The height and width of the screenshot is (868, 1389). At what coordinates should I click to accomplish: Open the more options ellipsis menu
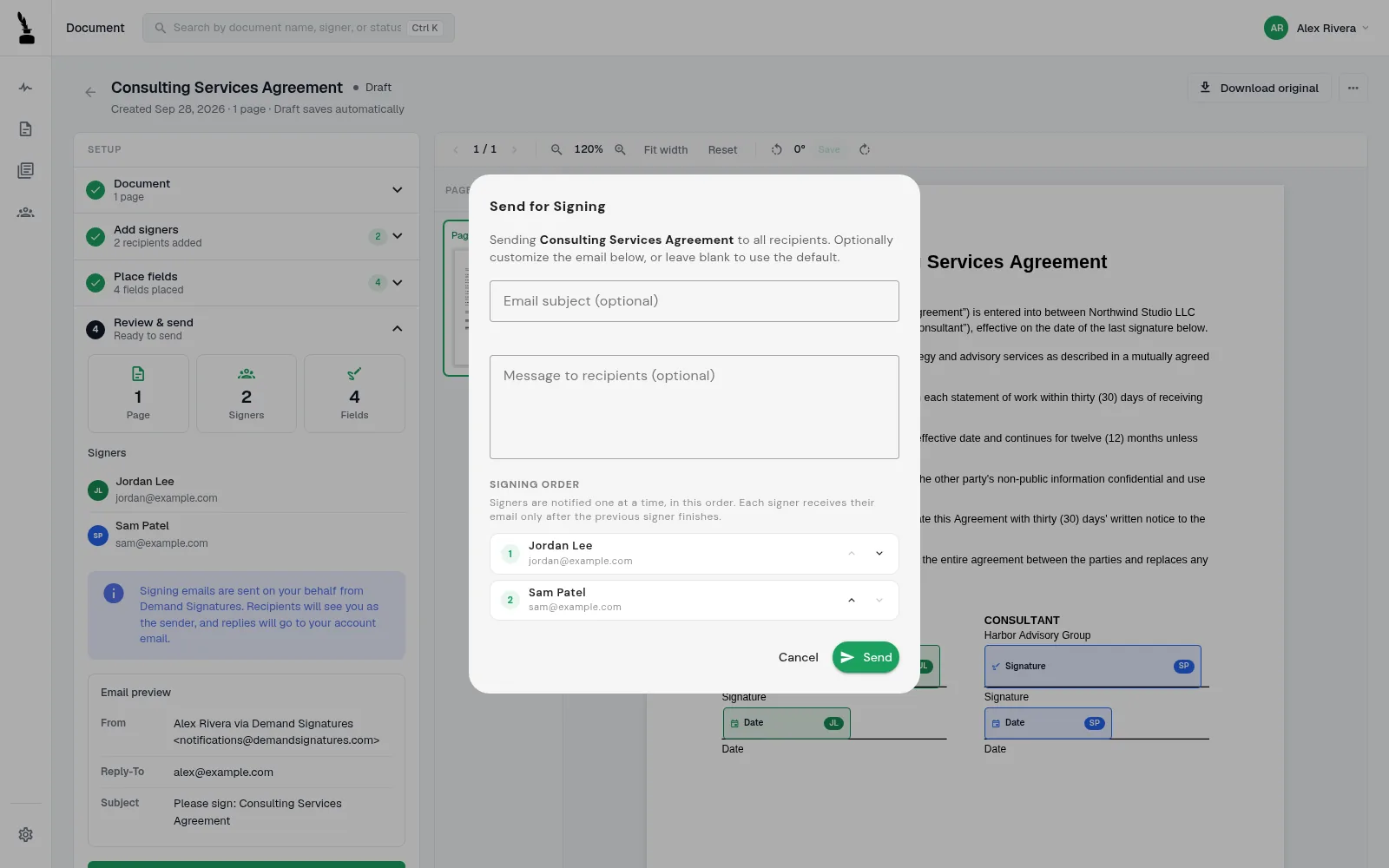[x=1353, y=88]
